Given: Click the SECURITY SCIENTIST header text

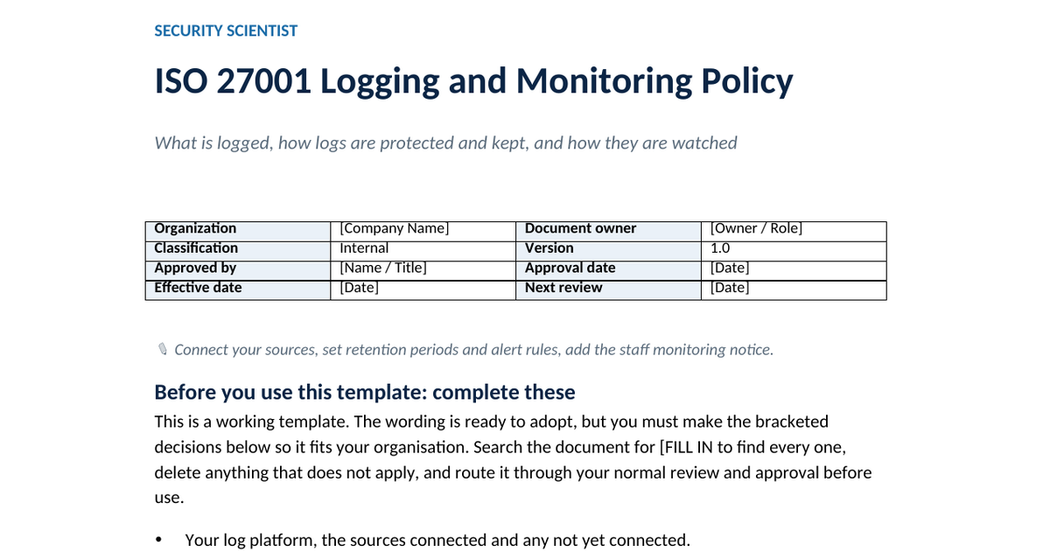Looking at the screenshot, I should click(226, 31).
